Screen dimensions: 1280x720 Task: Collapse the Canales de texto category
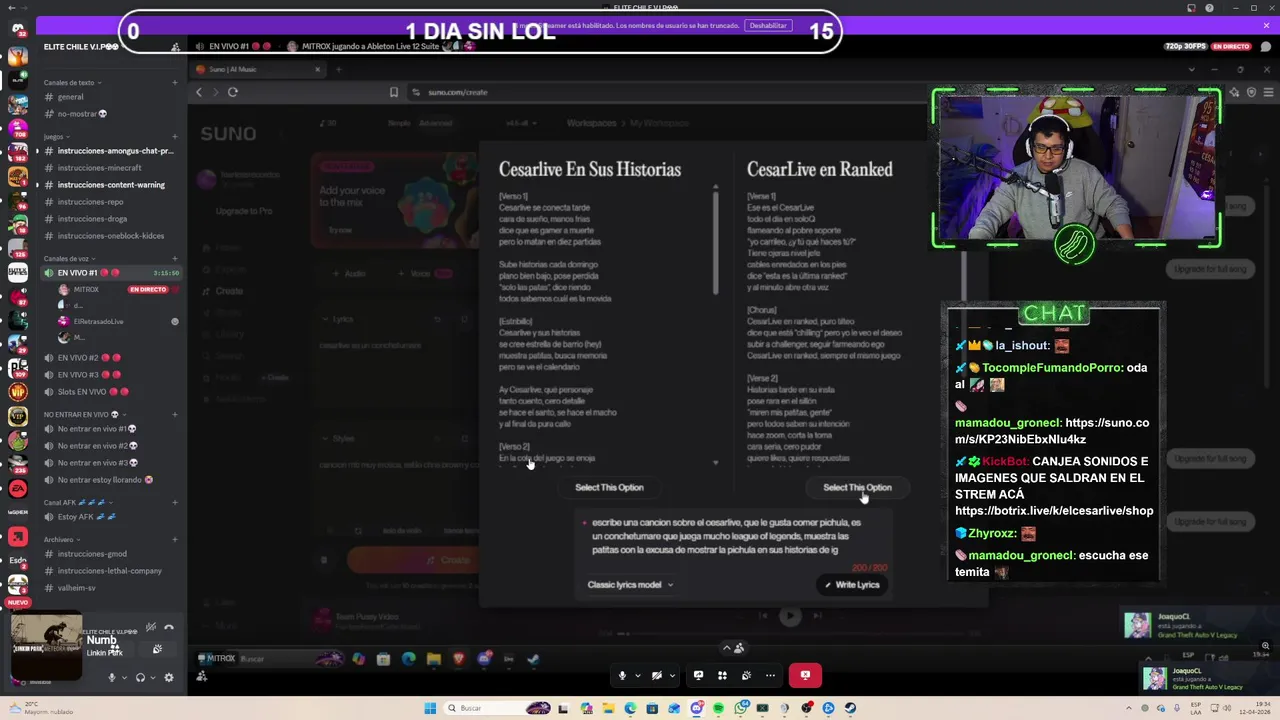(x=72, y=82)
